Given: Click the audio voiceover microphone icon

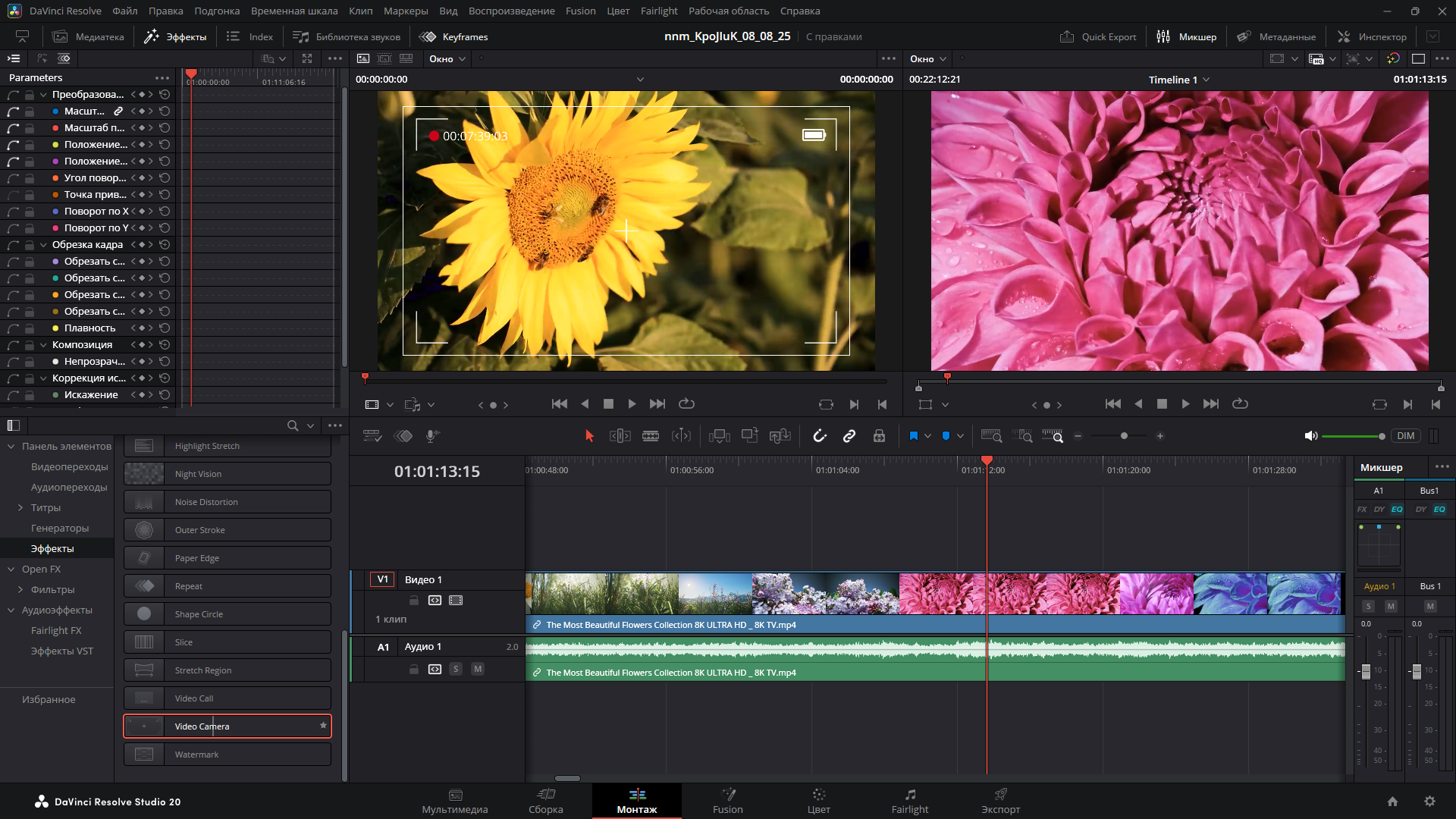Looking at the screenshot, I should (x=432, y=436).
